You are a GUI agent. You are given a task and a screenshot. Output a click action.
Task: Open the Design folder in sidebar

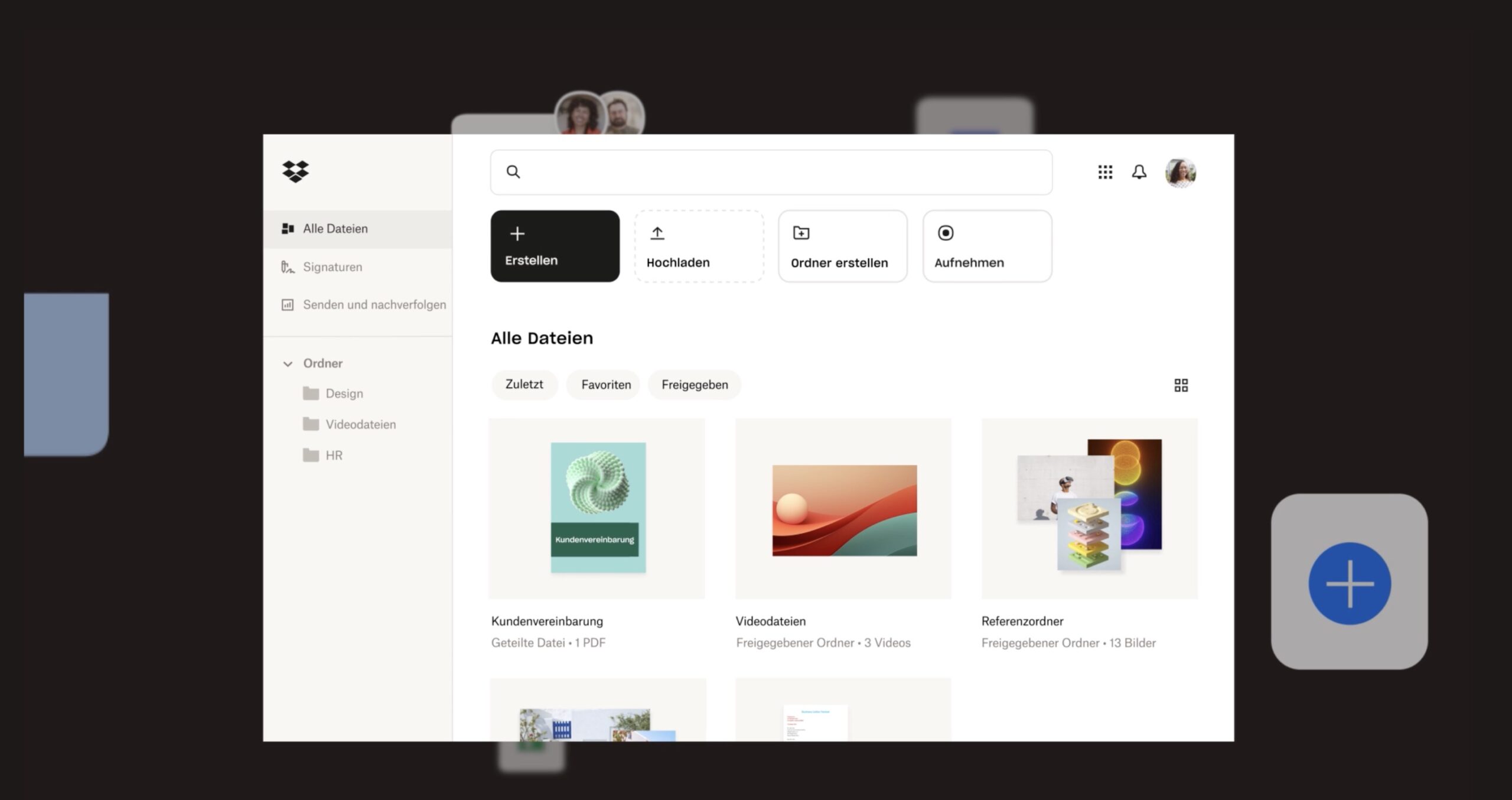(344, 394)
